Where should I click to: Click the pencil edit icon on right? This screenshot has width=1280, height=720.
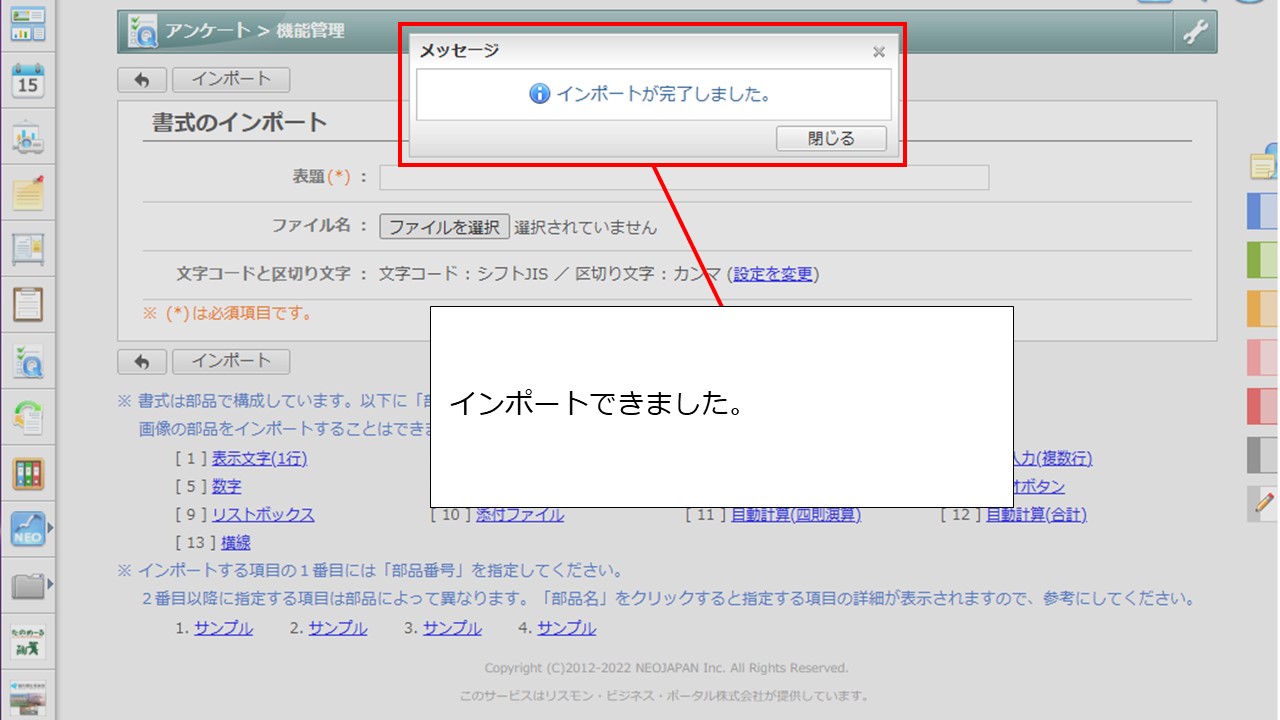[x=1265, y=503]
